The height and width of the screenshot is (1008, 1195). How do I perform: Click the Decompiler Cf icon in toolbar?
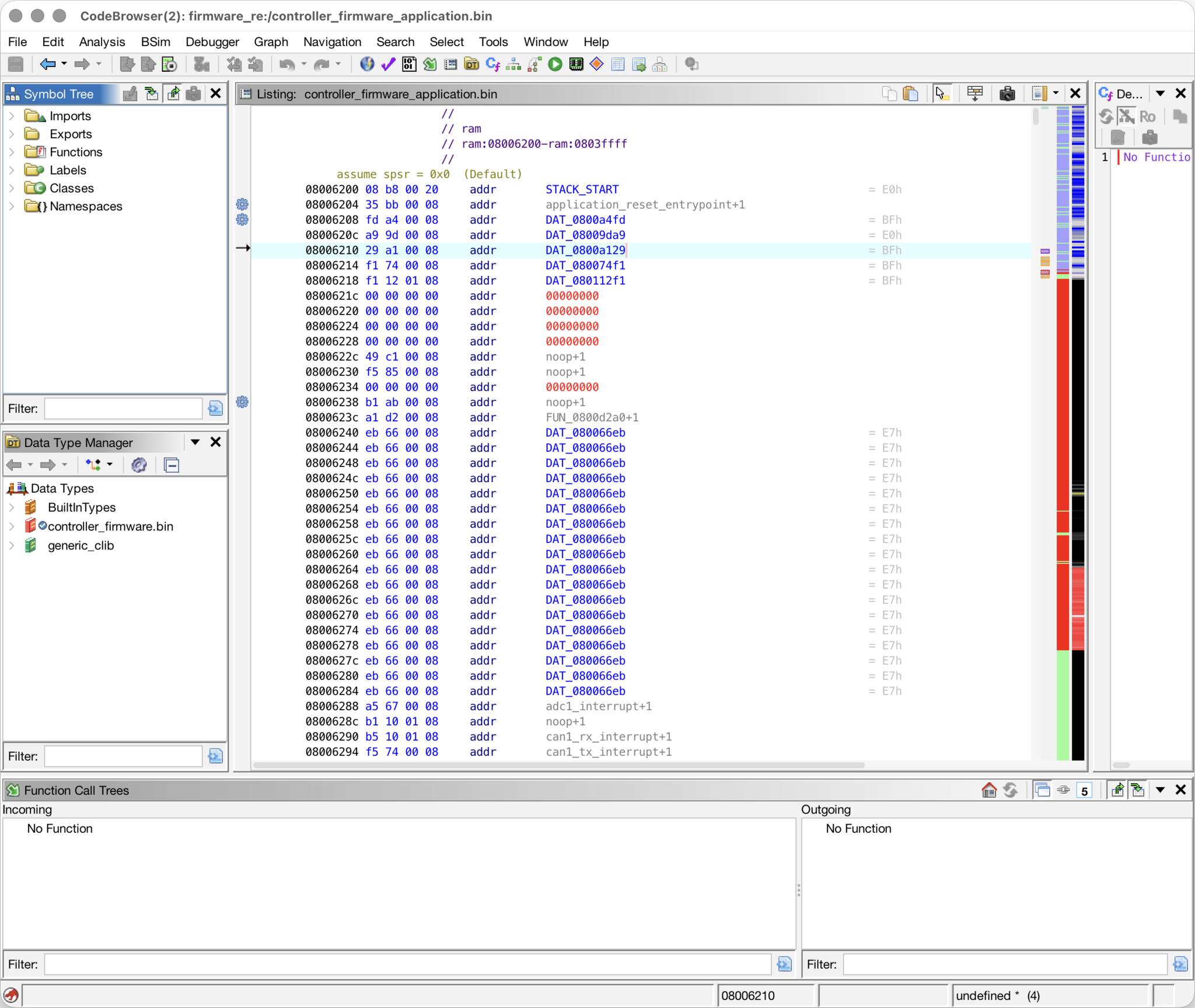click(492, 64)
